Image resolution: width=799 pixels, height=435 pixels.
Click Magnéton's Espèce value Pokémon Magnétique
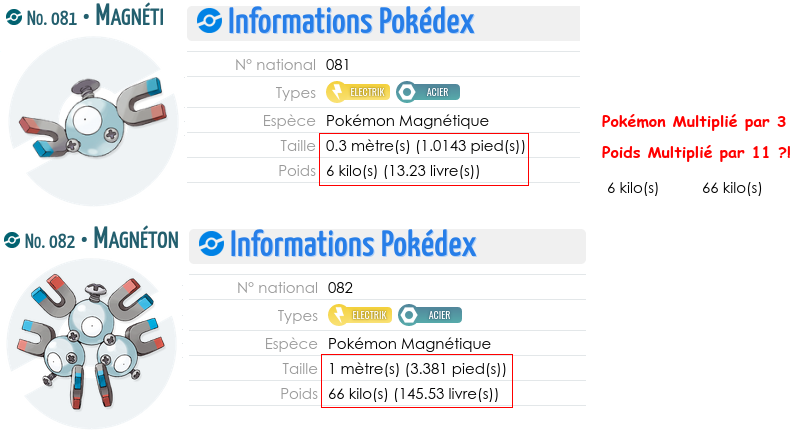(x=408, y=343)
